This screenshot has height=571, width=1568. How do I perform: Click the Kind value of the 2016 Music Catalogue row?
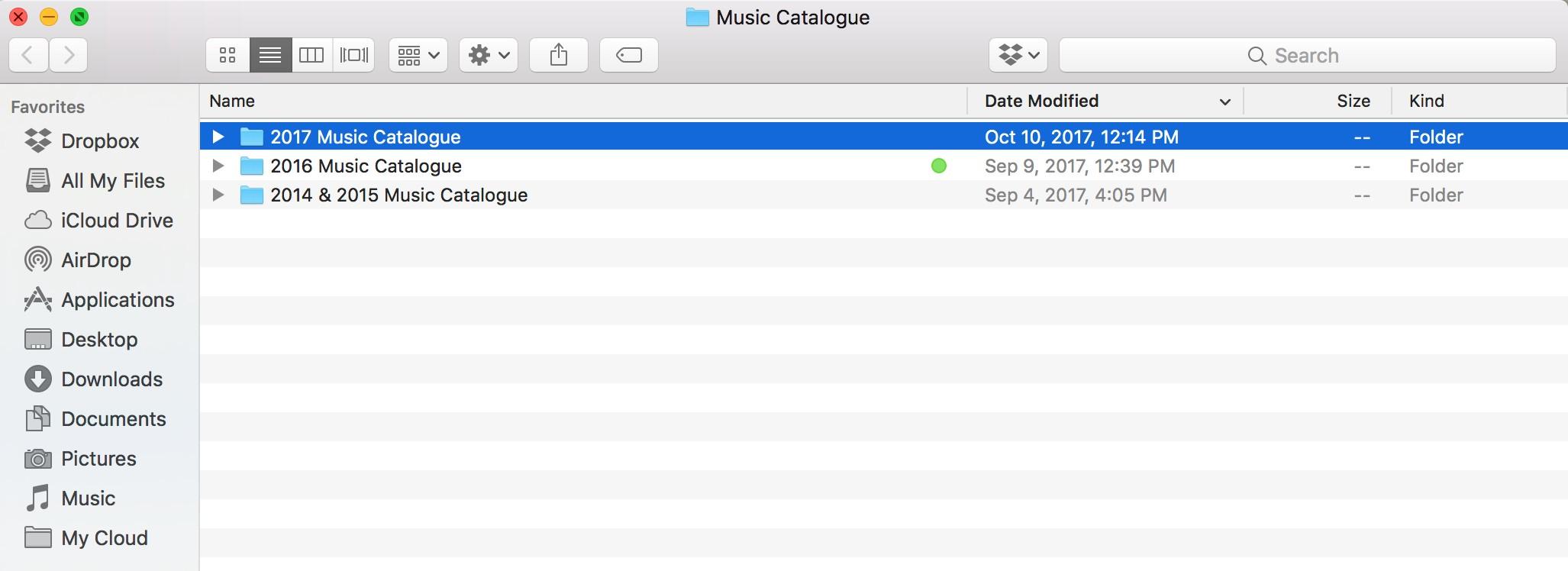click(x=1436, y=166)
